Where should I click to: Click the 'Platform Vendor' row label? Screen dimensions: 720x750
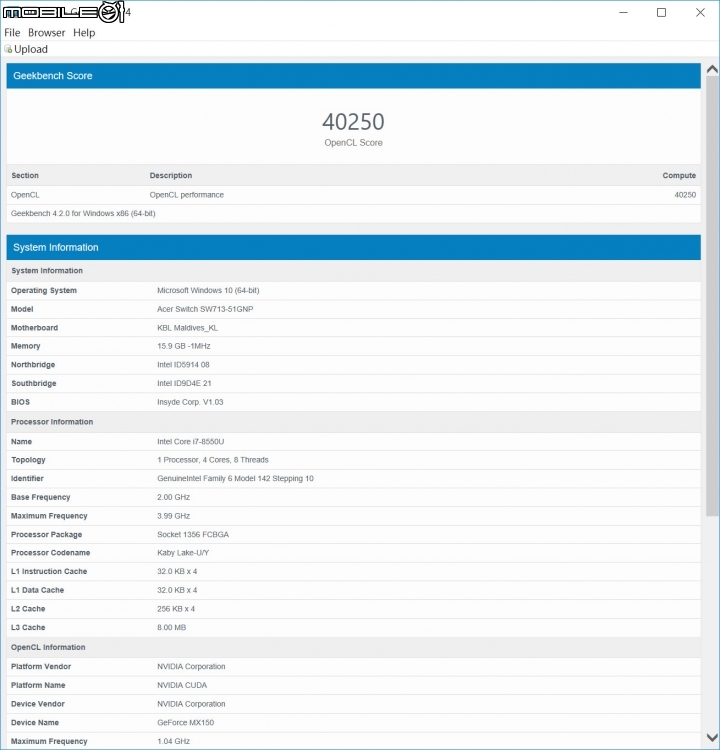(x=41, y=666)
